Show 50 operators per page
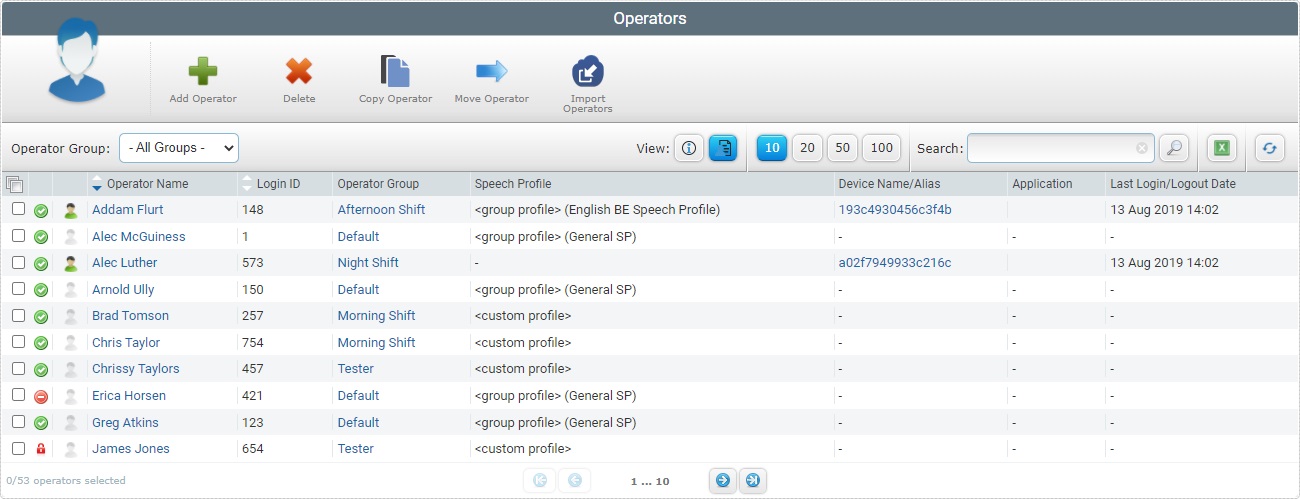This screenshot has height=499, width=1300. (842, 148)
